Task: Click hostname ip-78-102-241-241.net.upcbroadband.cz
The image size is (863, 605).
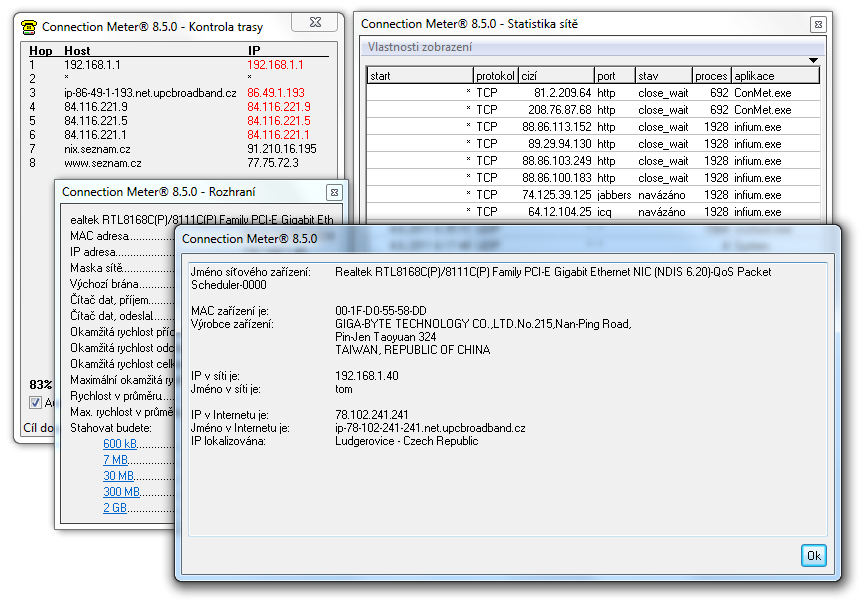Action: tap(430, 428)
